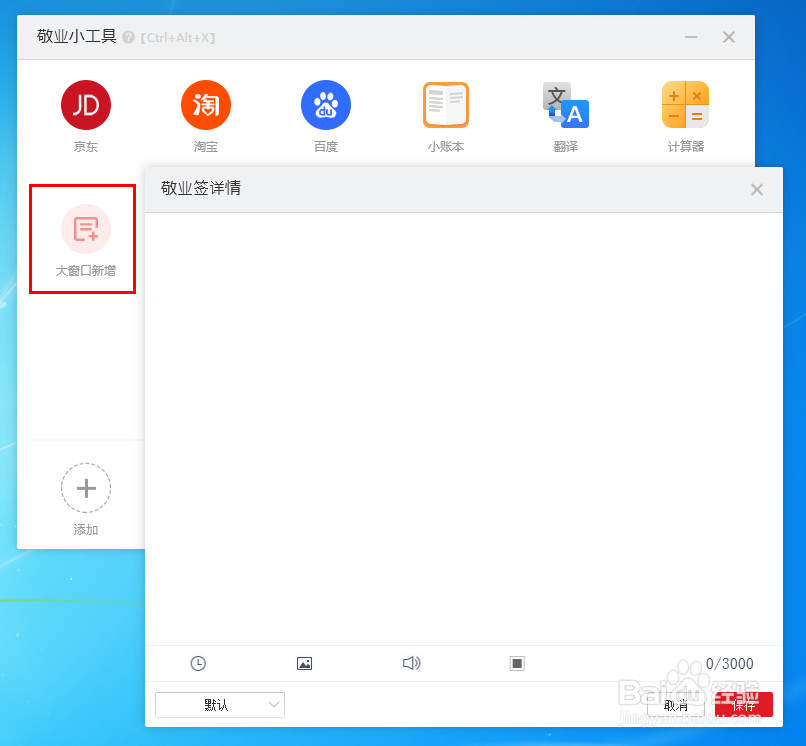Launch the 百度 Baidu shortcut icon
The width and height of the screenshot is (806, 746).
pos(326,105)
